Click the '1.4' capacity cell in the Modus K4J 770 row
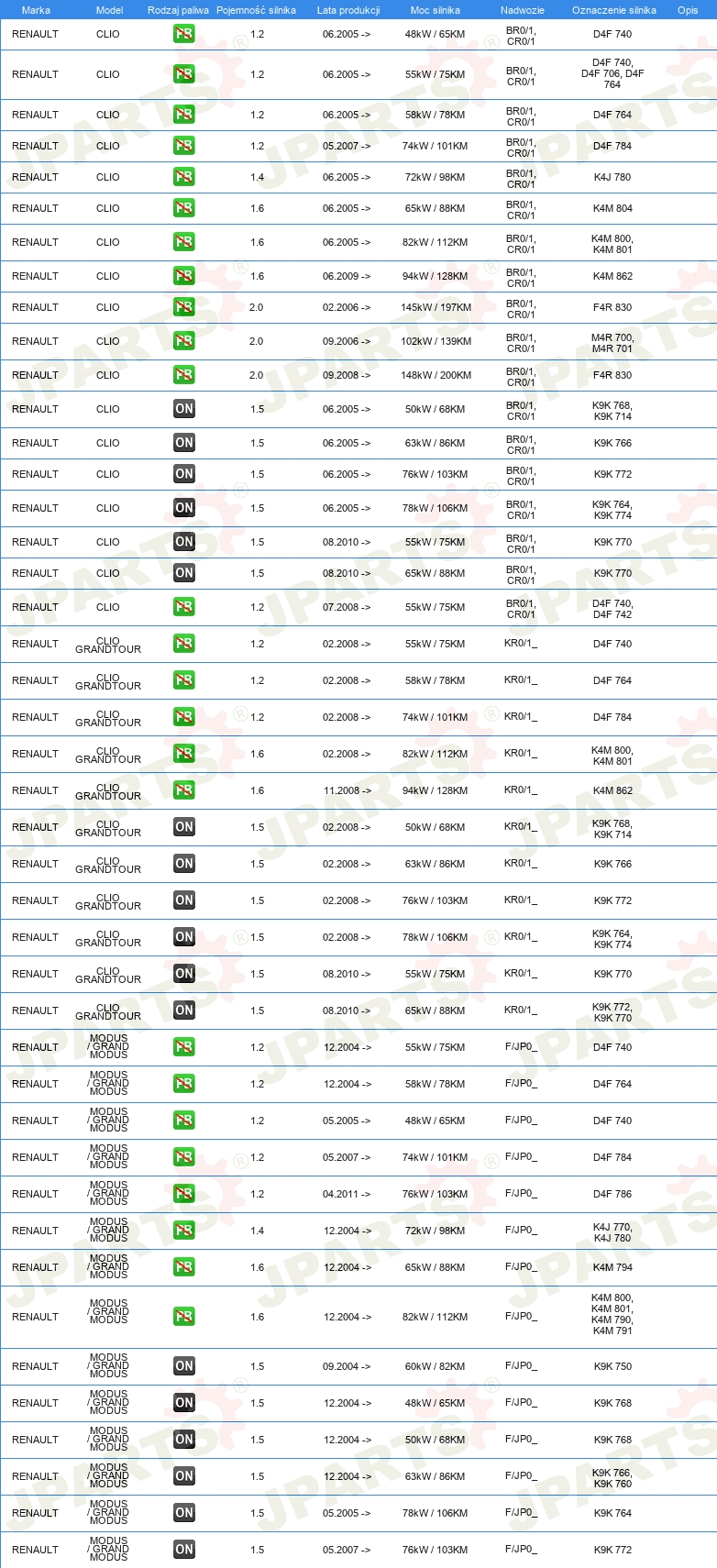 (x=257, y=1231)
